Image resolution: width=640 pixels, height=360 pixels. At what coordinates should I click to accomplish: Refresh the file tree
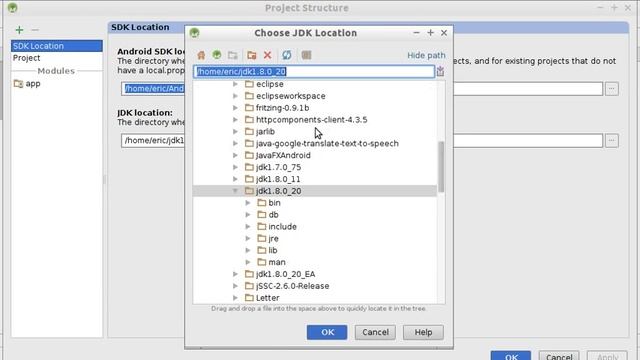pyautogui.click(x=287, y=55)
